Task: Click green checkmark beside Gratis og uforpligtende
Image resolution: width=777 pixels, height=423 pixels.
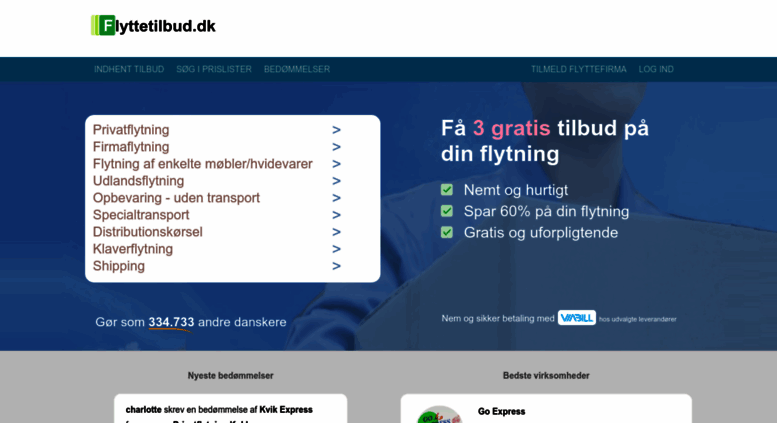Action: 447,232
